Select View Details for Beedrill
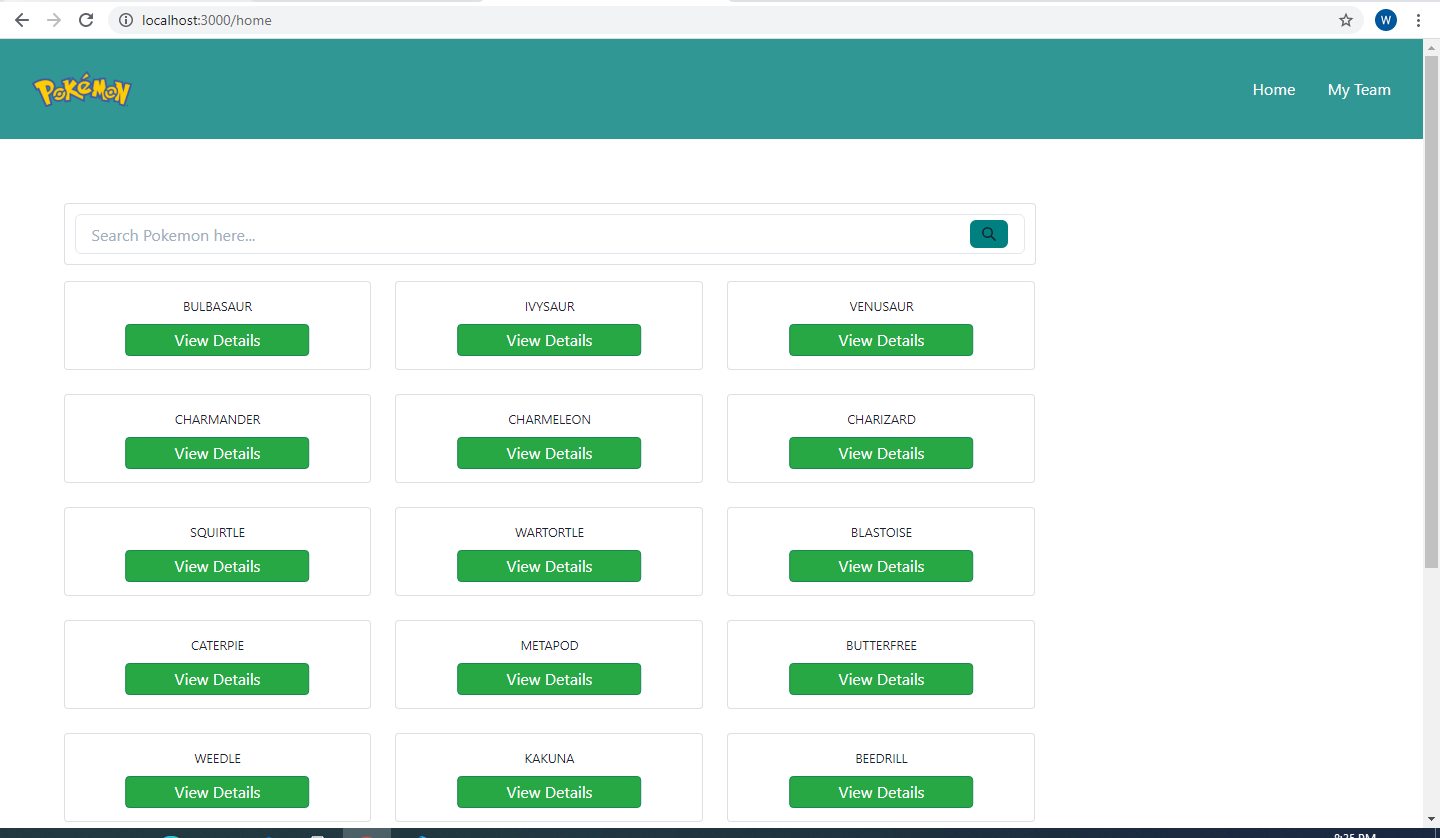 click(x=881, y=792)
